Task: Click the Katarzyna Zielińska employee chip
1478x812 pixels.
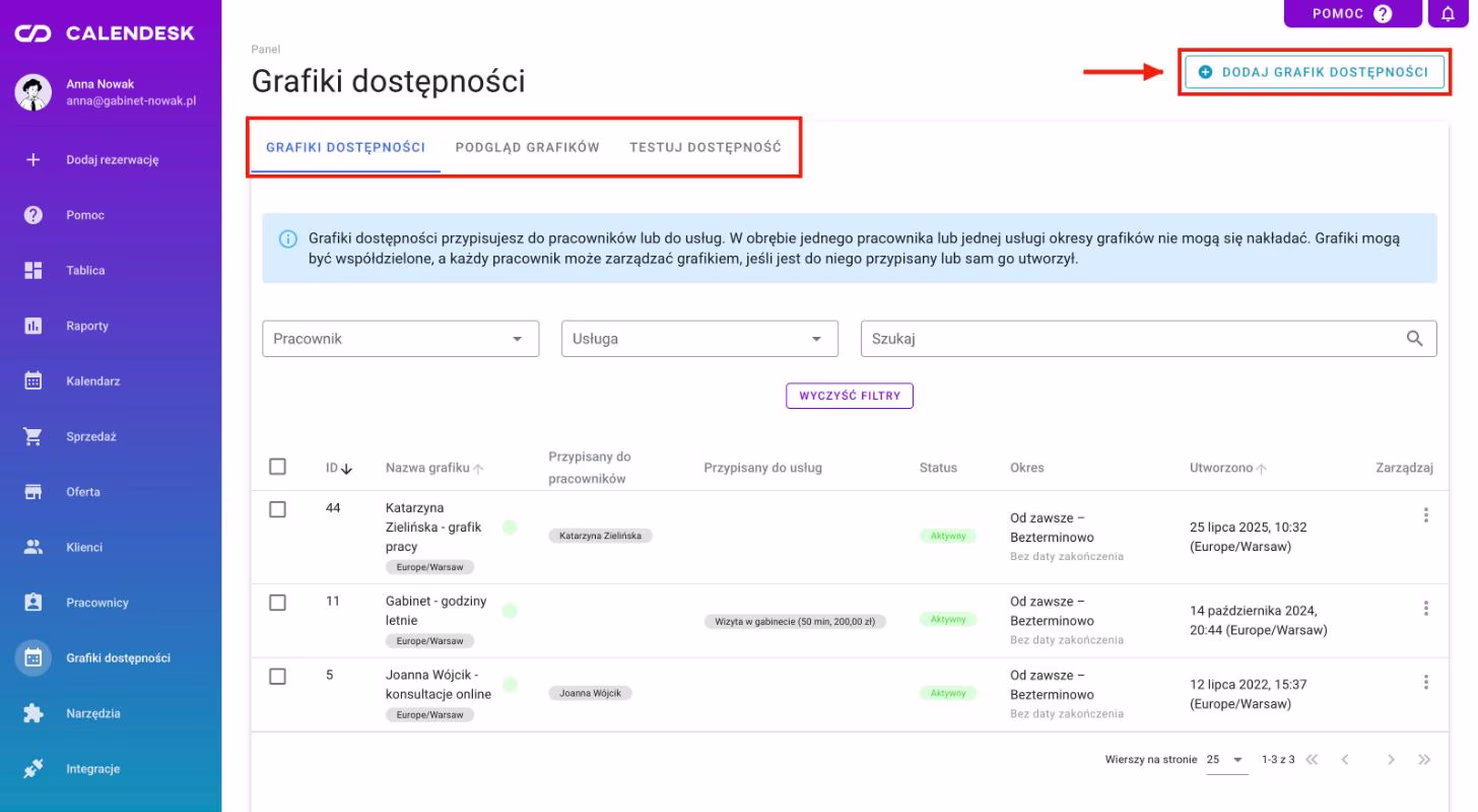Action: (600, 536)
